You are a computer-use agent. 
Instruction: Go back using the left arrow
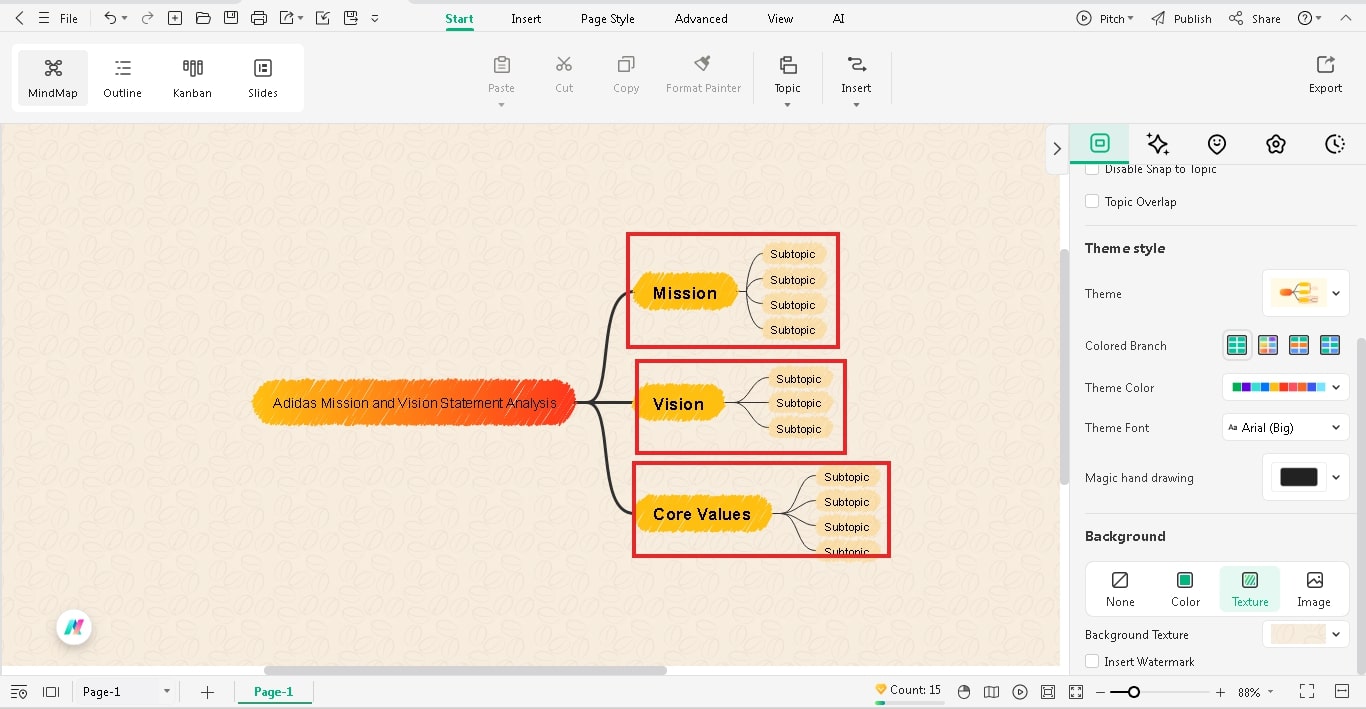point(19,18)
